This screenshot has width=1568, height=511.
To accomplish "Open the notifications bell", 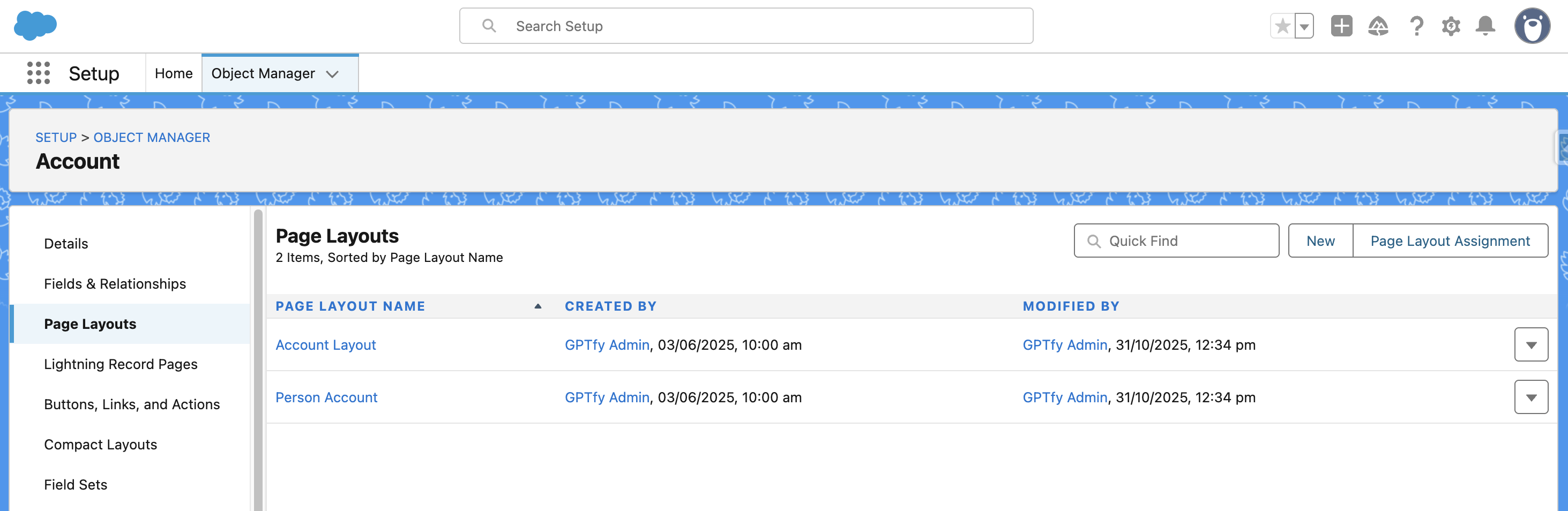I will tap(1485, 26).
